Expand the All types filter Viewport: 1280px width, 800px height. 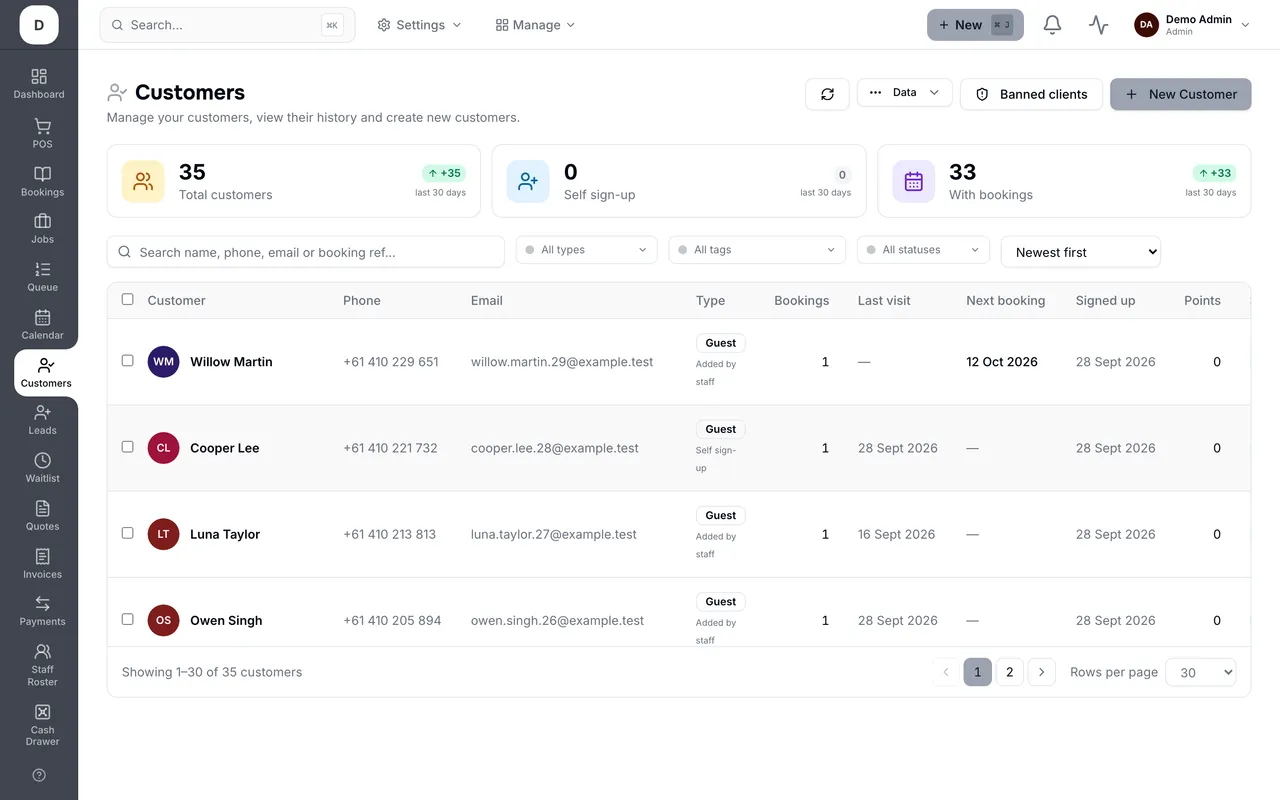(587, 250)
